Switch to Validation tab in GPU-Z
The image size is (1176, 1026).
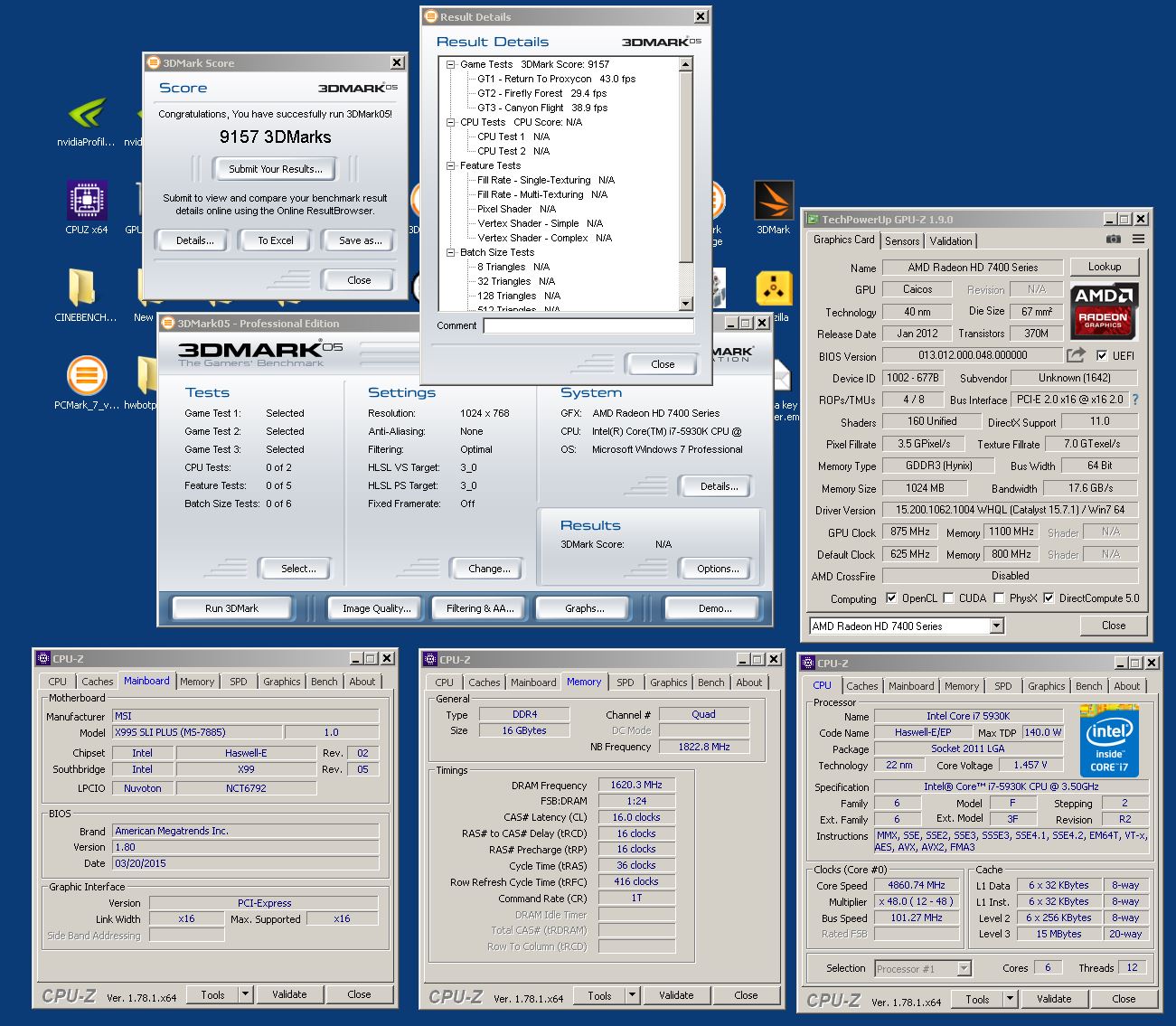(x=951, y=241)
